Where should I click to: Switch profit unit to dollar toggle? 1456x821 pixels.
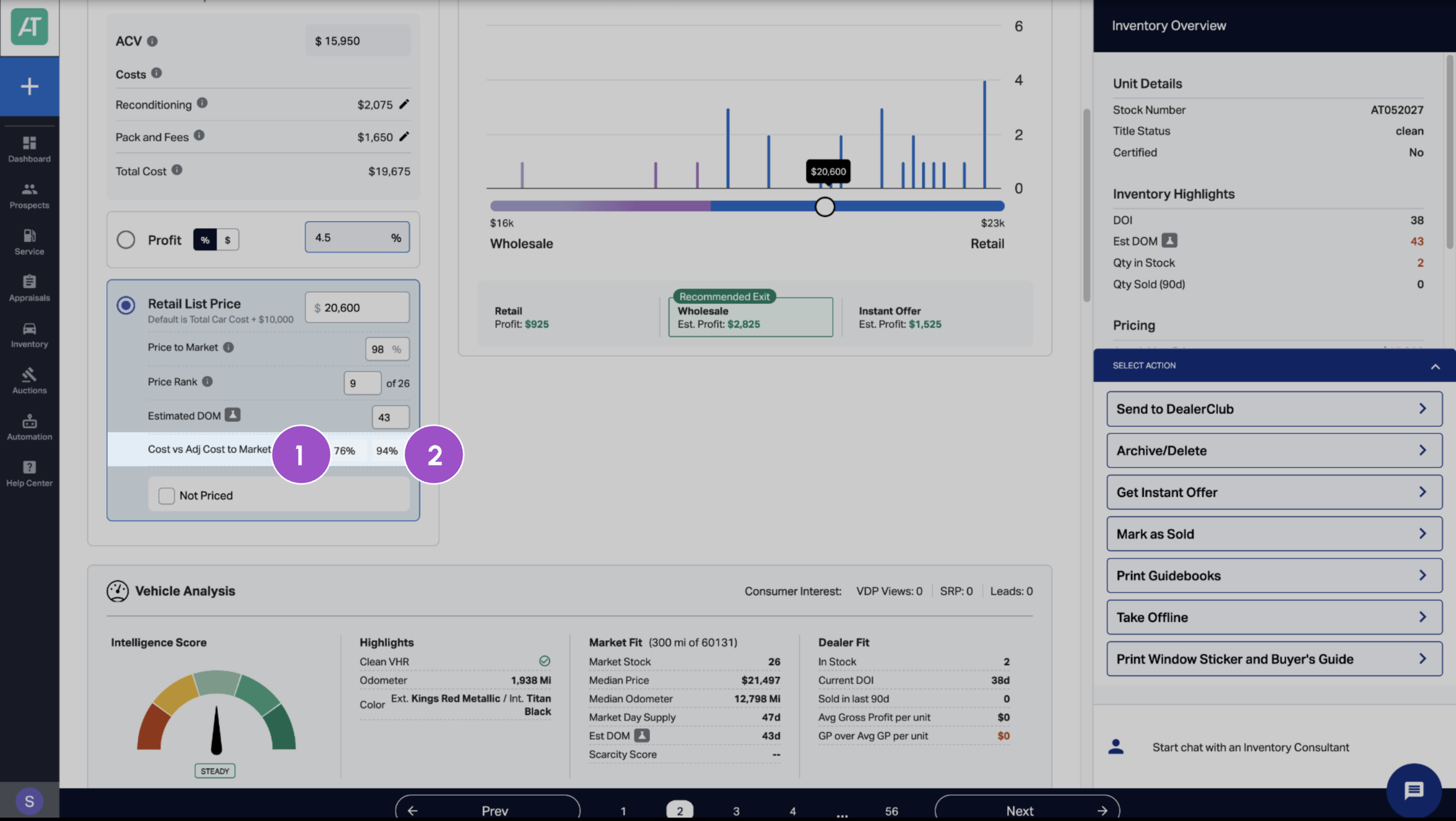coord(227,239)
